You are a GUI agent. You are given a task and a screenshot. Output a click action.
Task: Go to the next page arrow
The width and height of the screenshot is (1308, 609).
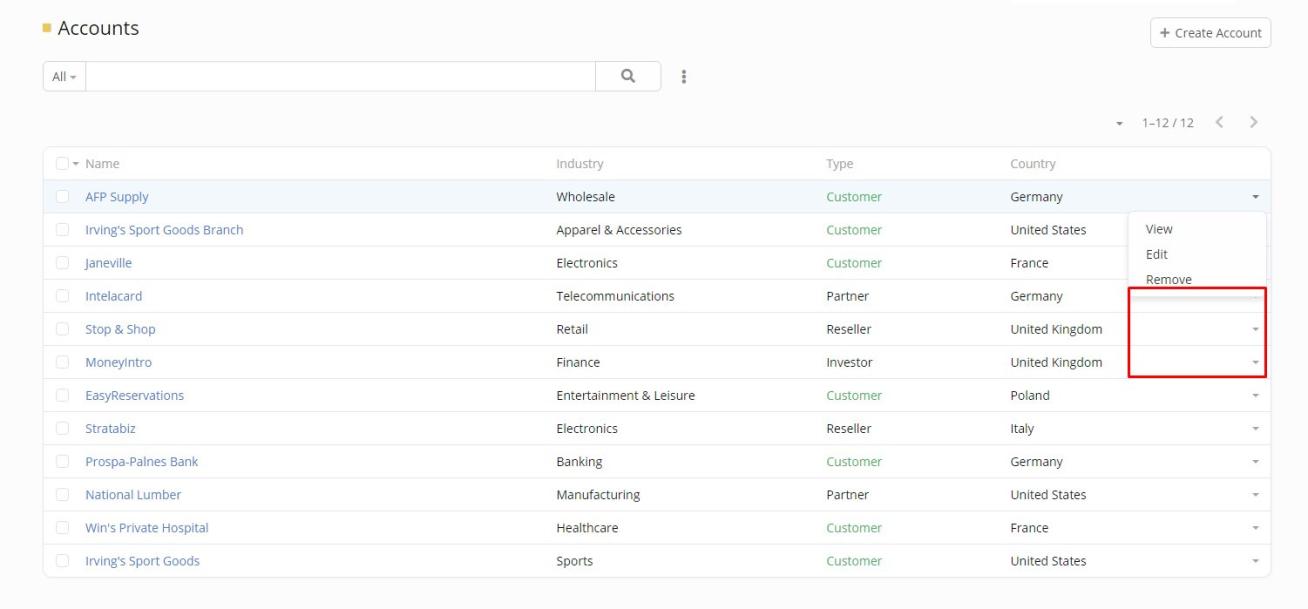1253,122
